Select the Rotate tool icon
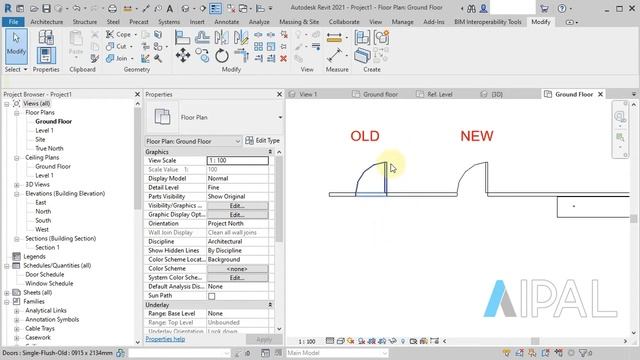 [222, 56]
